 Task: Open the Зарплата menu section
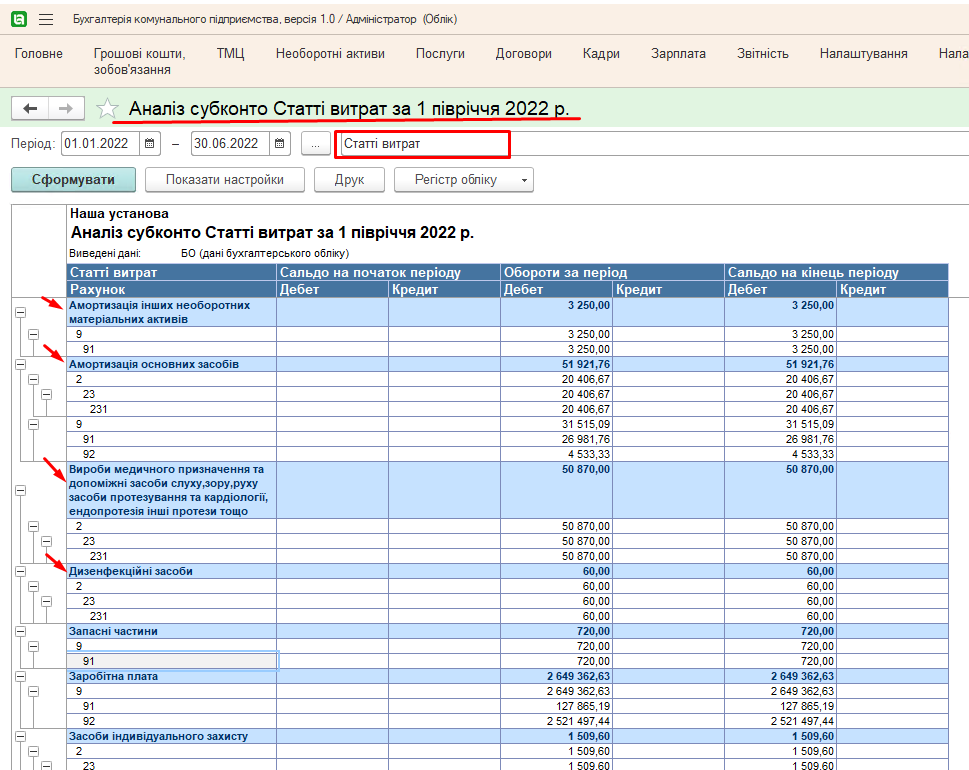click(678, 54)
